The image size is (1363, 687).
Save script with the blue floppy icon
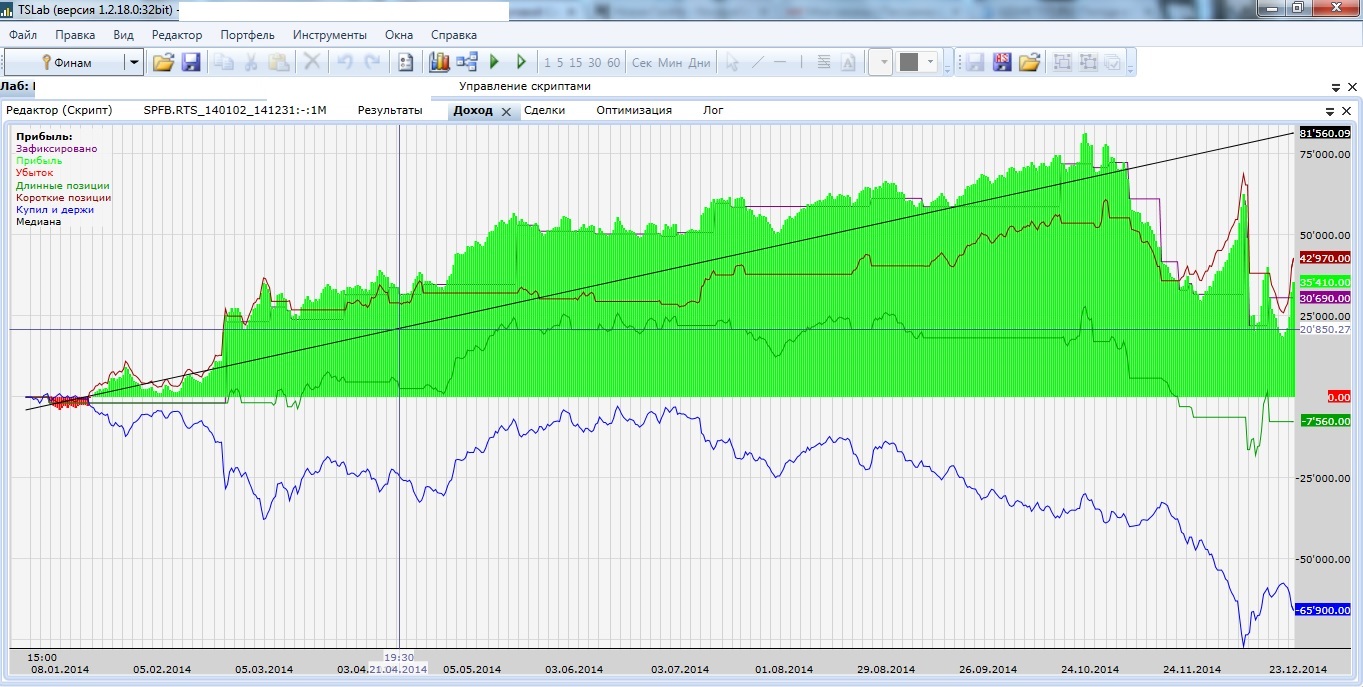[190, 62]
